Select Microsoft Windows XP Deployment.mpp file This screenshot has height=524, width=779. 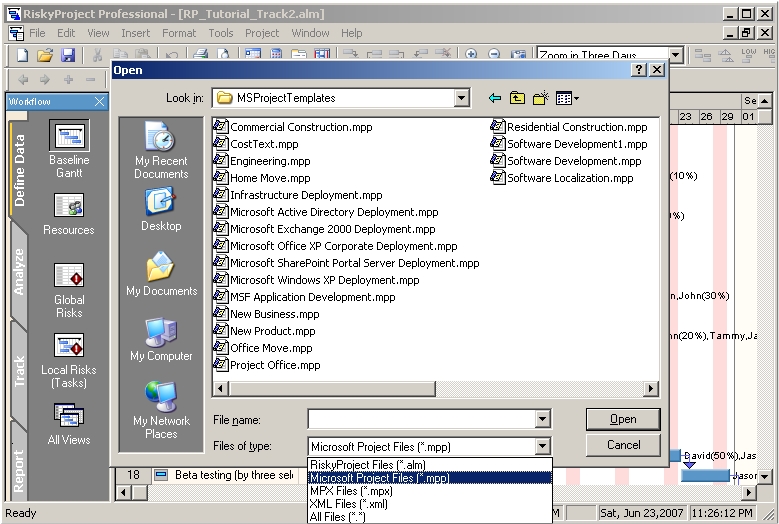pyautogui.click(x=316, y=280)
